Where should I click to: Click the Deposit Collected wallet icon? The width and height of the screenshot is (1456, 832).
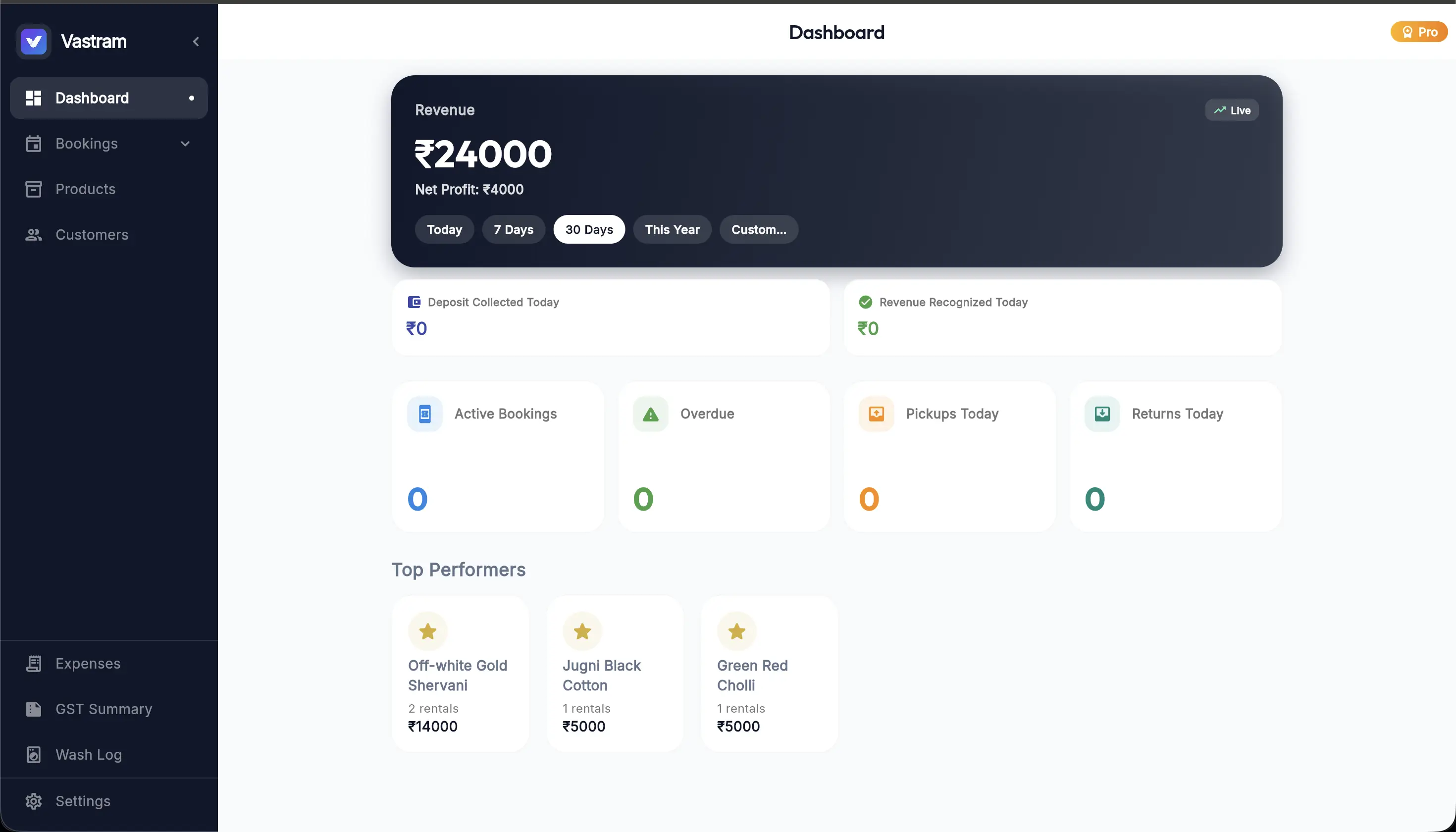pos(414,302)
